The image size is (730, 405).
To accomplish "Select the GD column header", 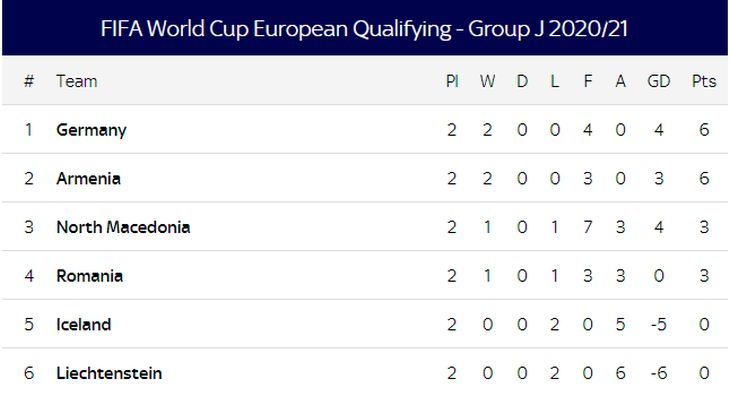I will pos(659,82).
